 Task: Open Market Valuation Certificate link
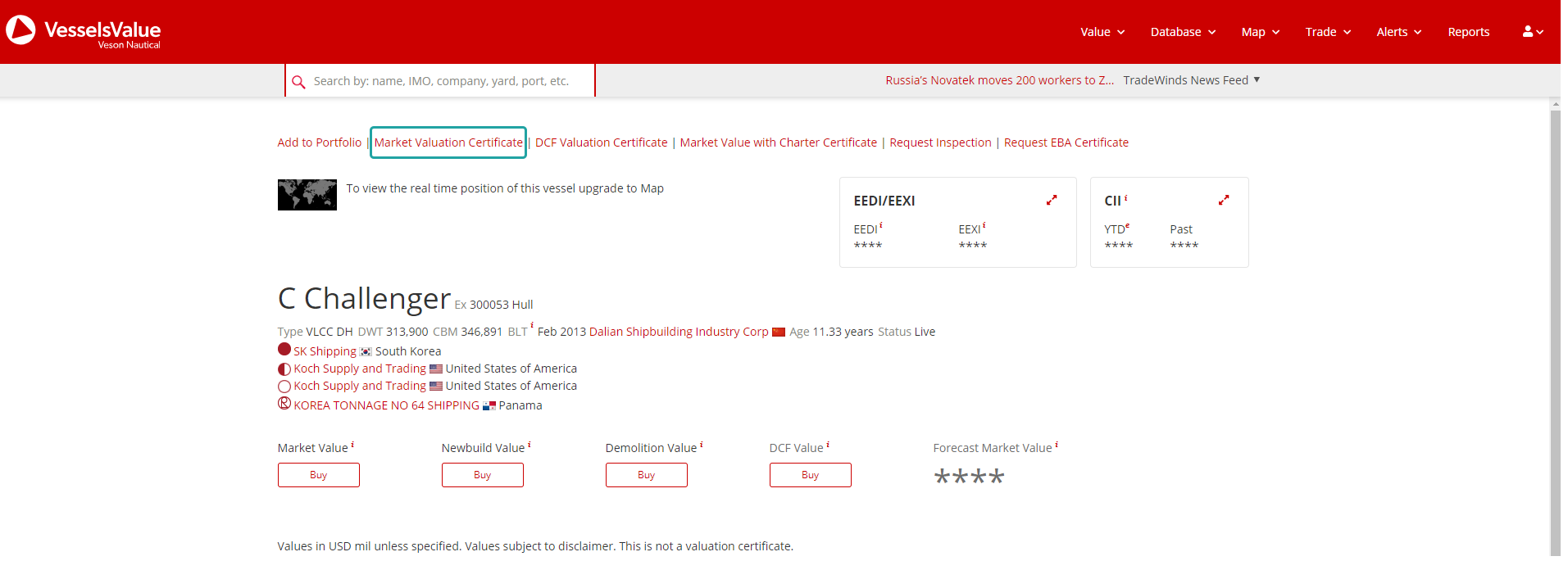pos(448,142)
